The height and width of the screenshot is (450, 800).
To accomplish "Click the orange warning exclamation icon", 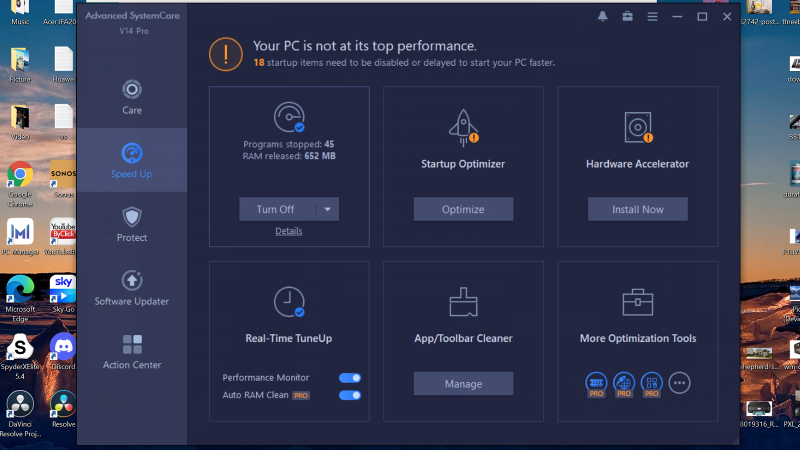I will click(x=226, y=54).
